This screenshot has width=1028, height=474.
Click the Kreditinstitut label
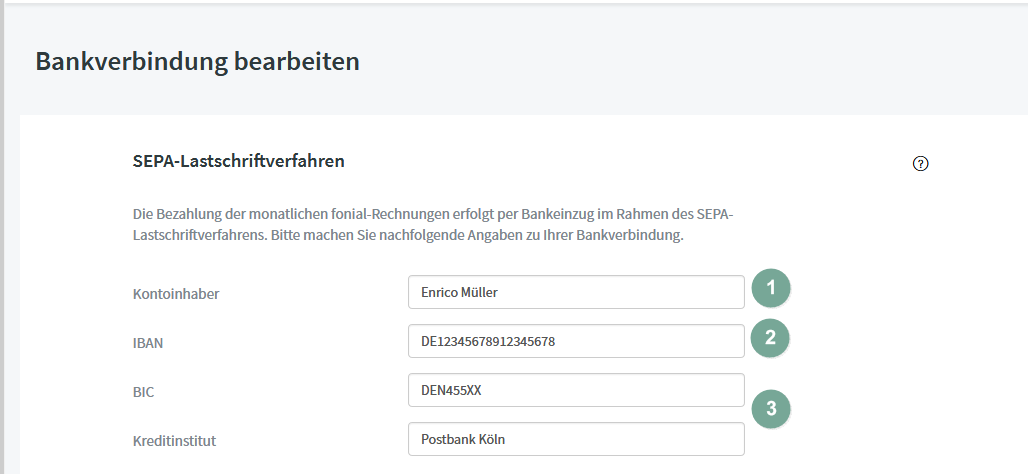[174, 441]
